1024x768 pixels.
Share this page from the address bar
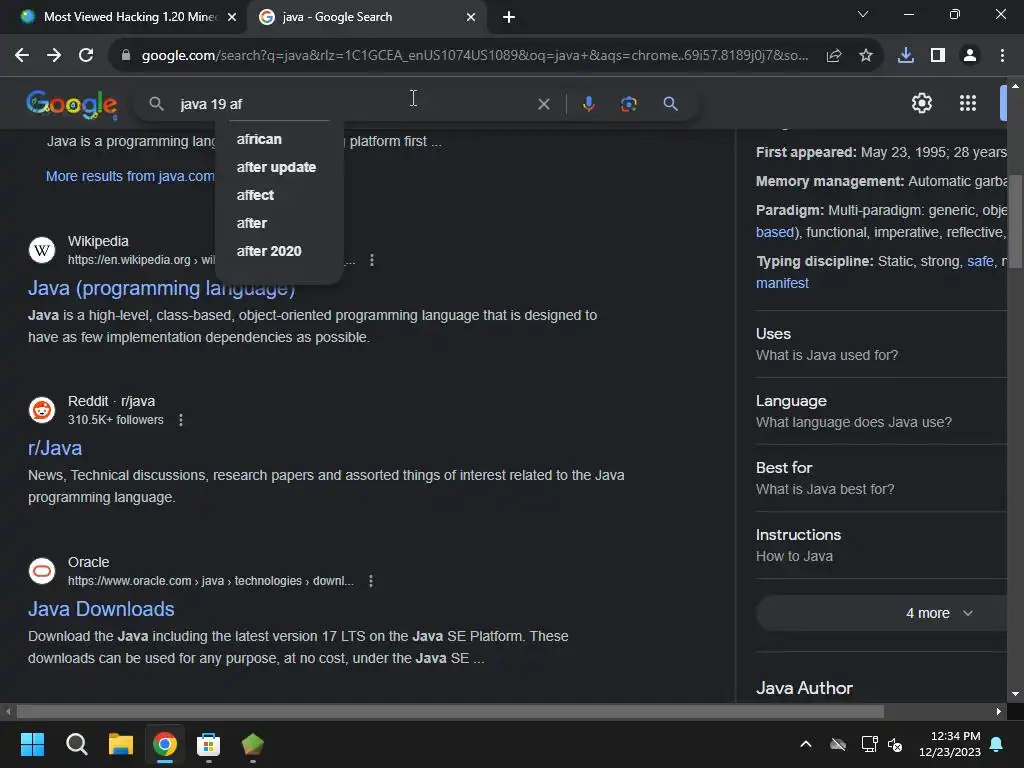834,56
